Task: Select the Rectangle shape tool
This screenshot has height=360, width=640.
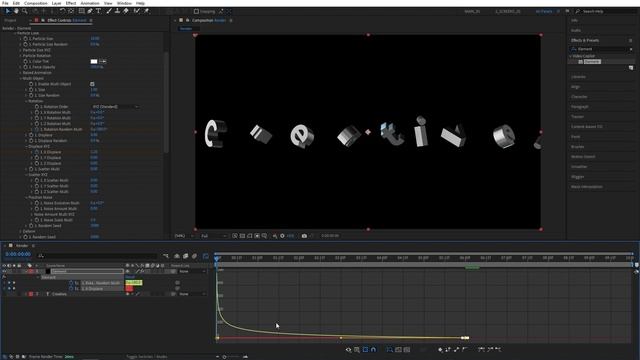Action: [x=82, y=11]
